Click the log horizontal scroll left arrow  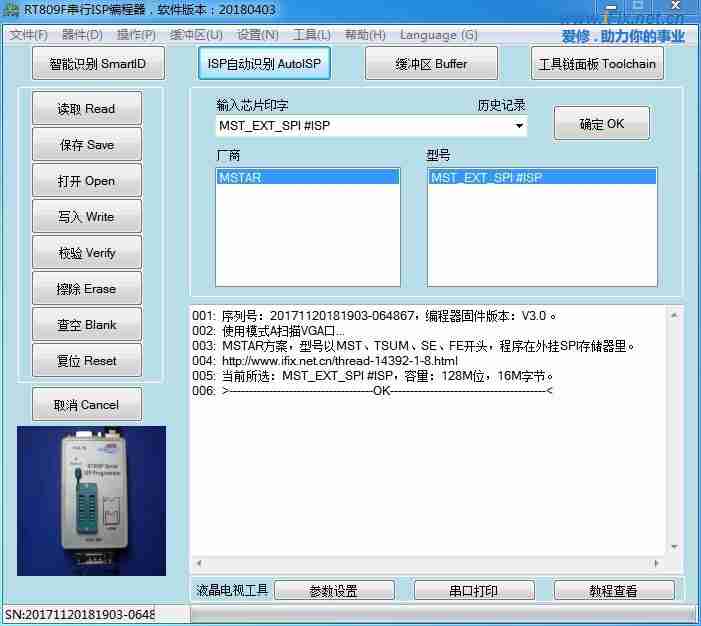(199, 563)
